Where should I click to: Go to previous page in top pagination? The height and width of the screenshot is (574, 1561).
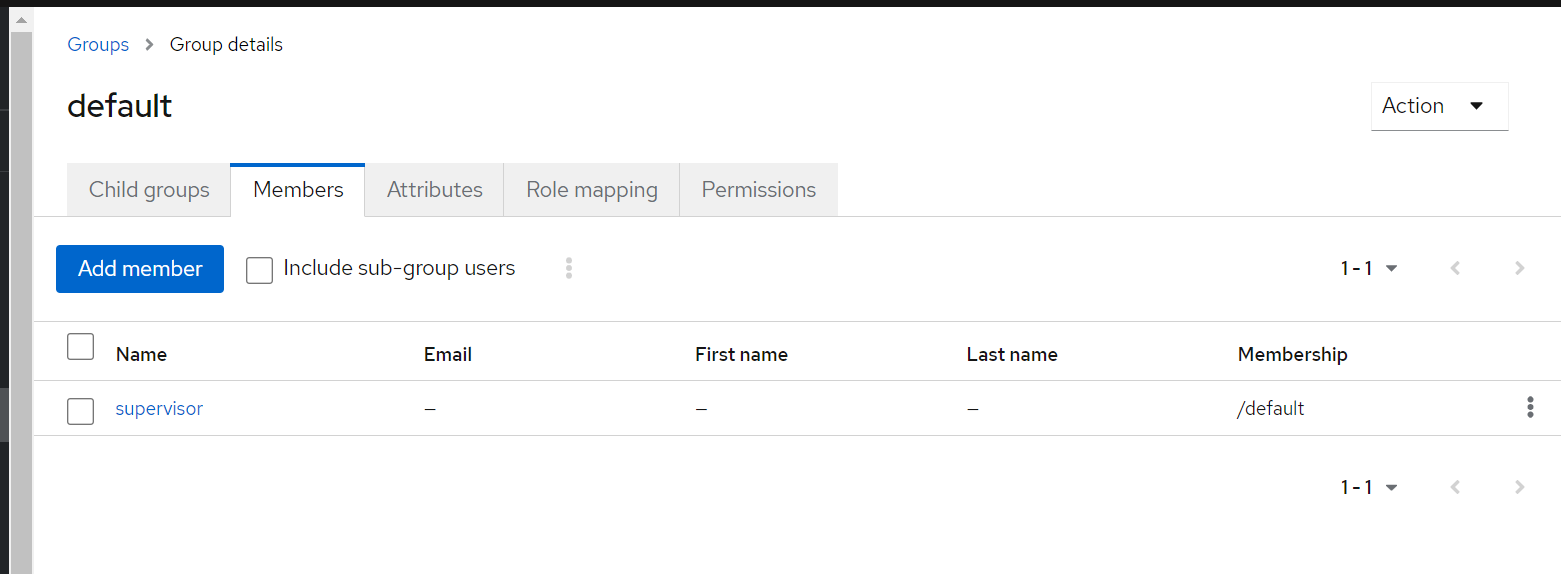[x=1455, y=268]
